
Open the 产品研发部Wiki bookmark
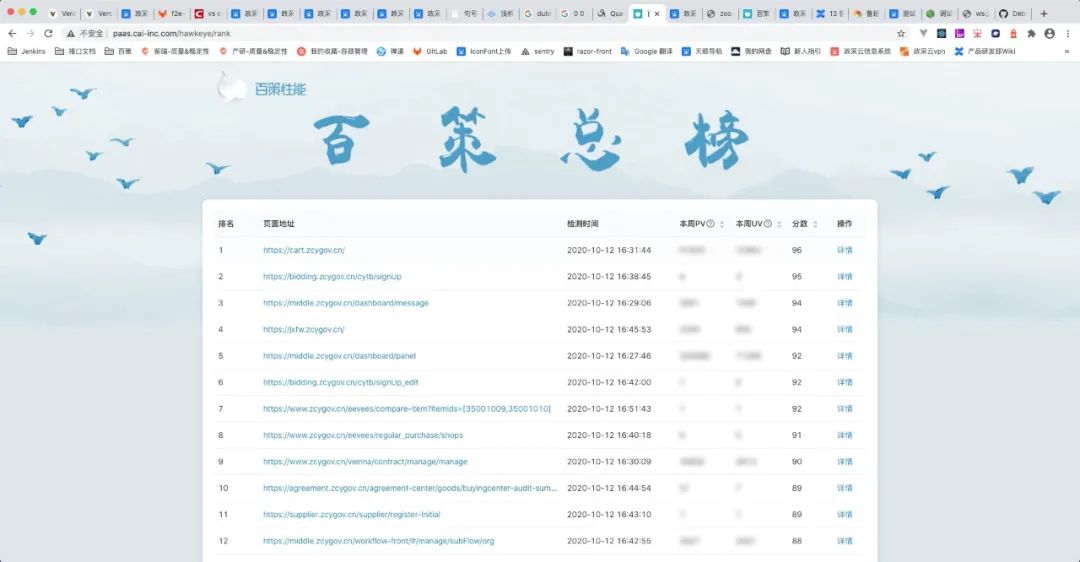pos(984,51)
